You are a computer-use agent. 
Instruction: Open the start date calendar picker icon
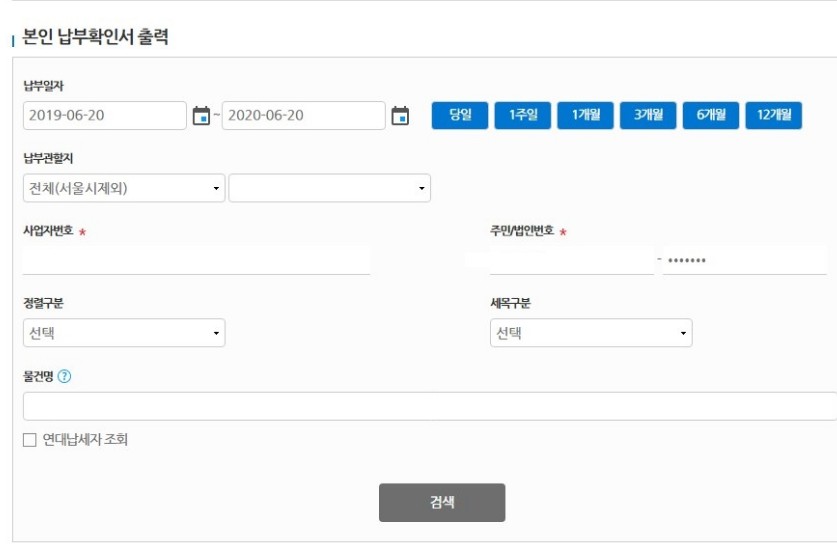coord(201,115)
